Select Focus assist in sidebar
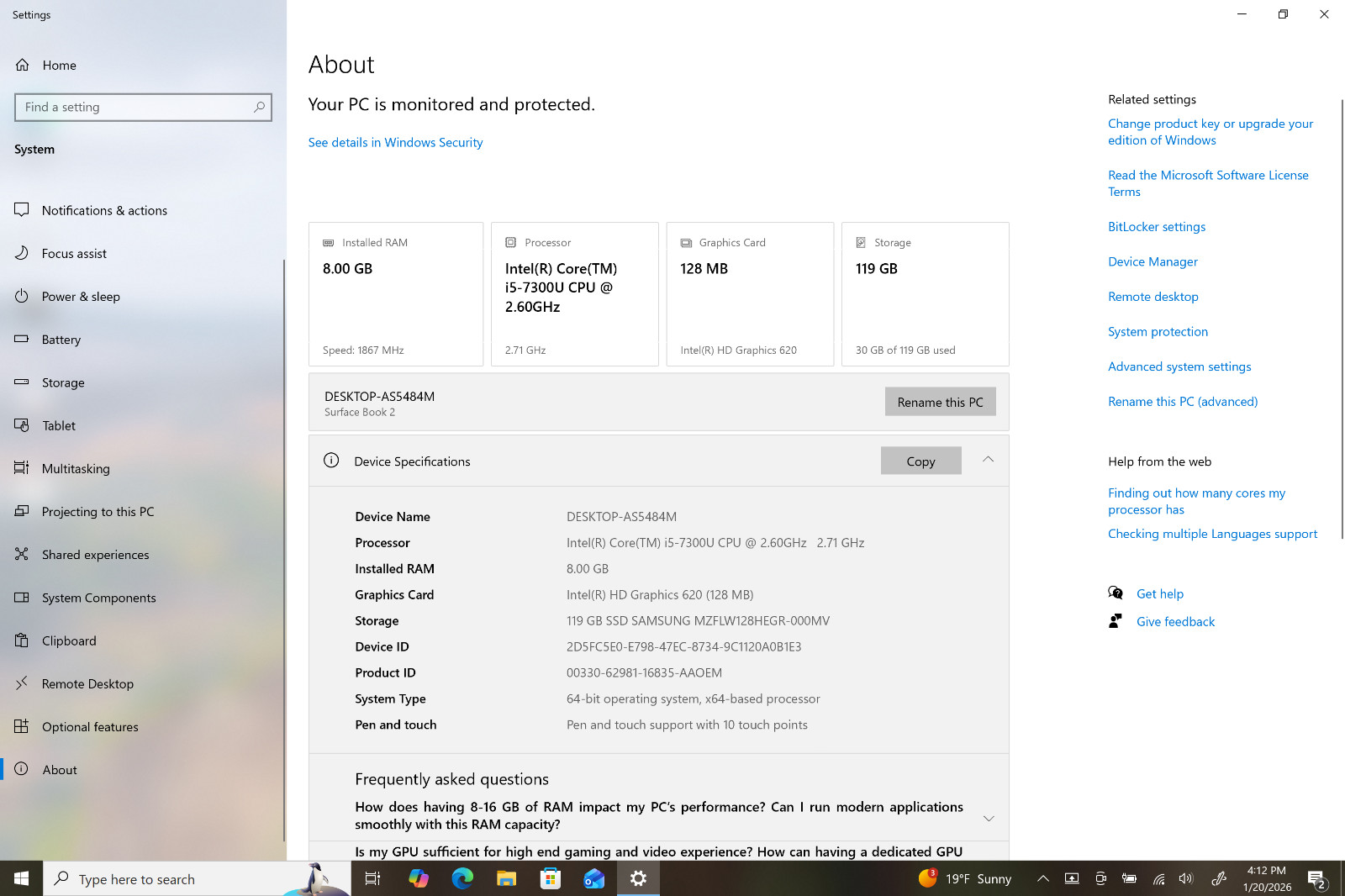The image size is (1345, 896). coord(74,253)
